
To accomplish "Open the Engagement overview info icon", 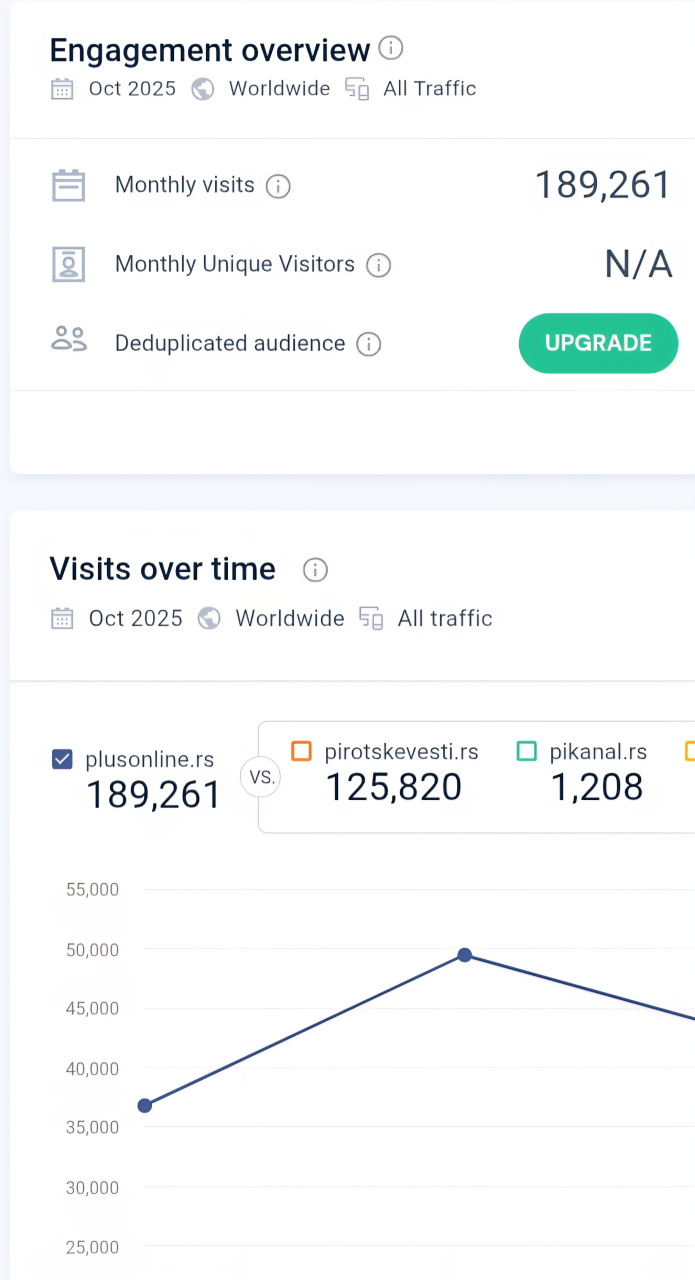I will coord(391,48).
